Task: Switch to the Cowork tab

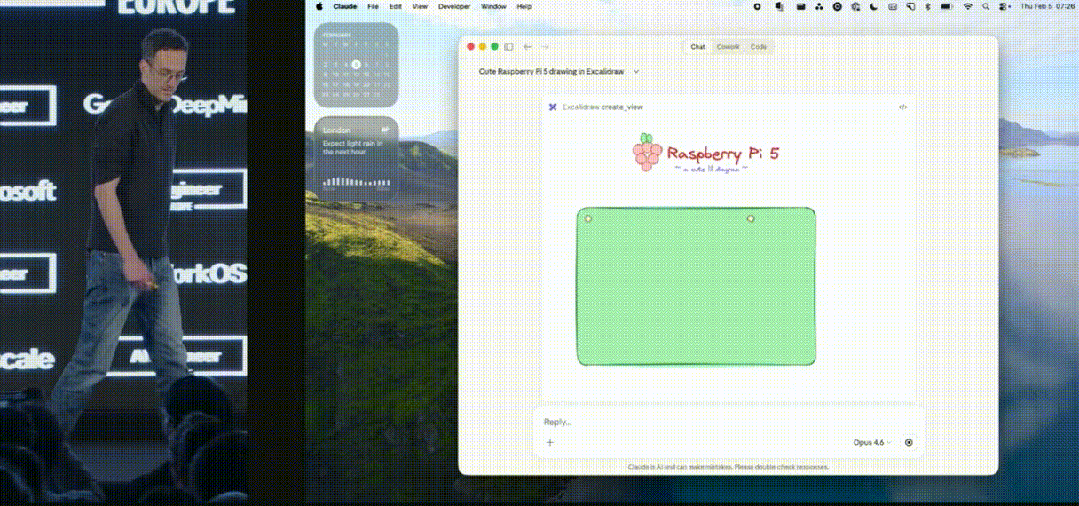Action: pyautogui.click(x=727, y=47)
